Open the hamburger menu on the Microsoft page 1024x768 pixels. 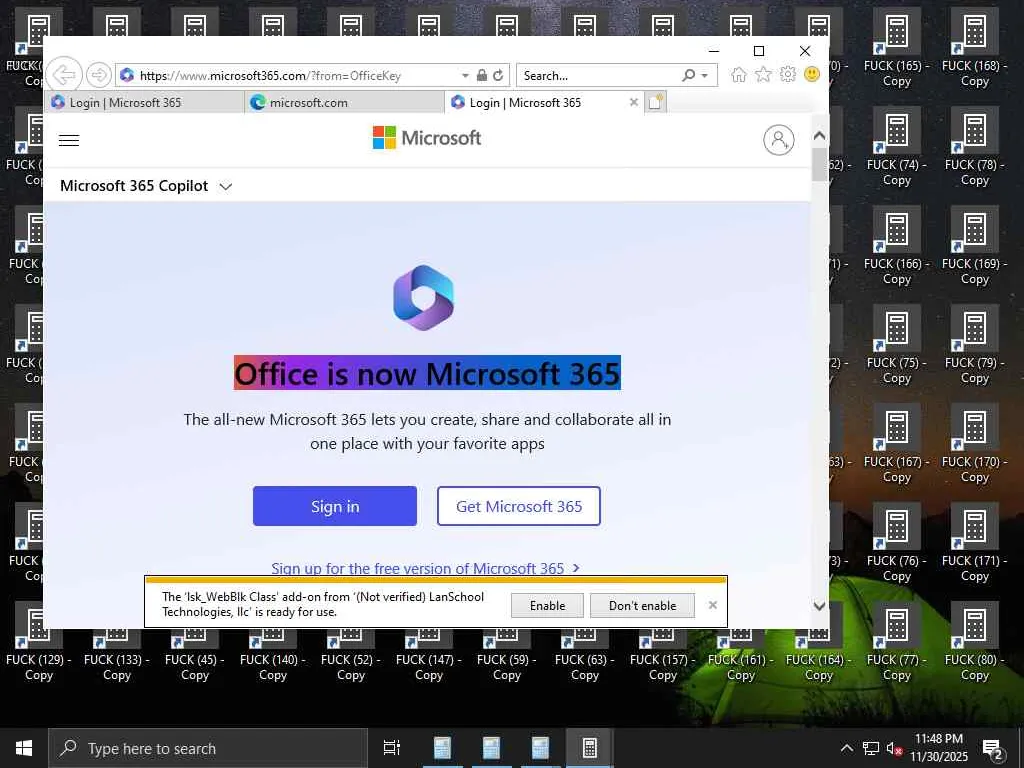(x=69, y=140)
